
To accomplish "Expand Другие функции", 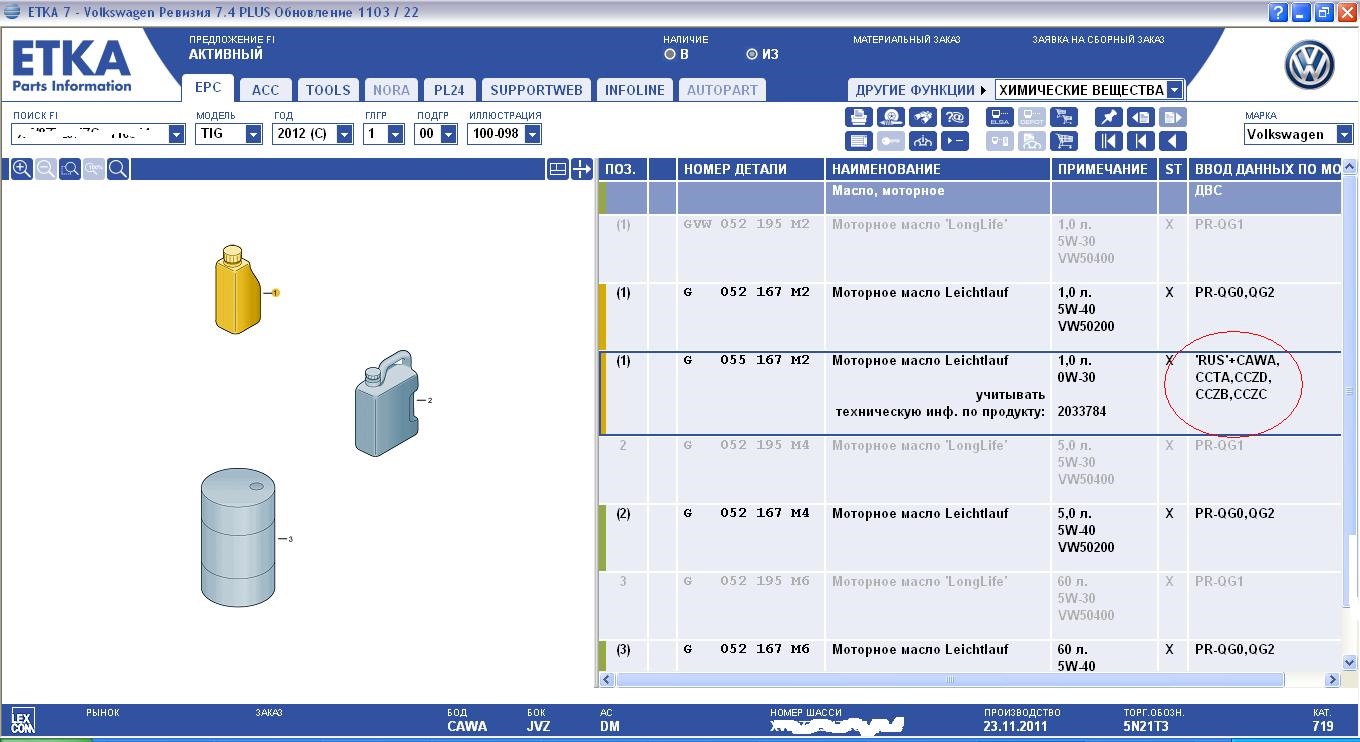I will point(921,90).
